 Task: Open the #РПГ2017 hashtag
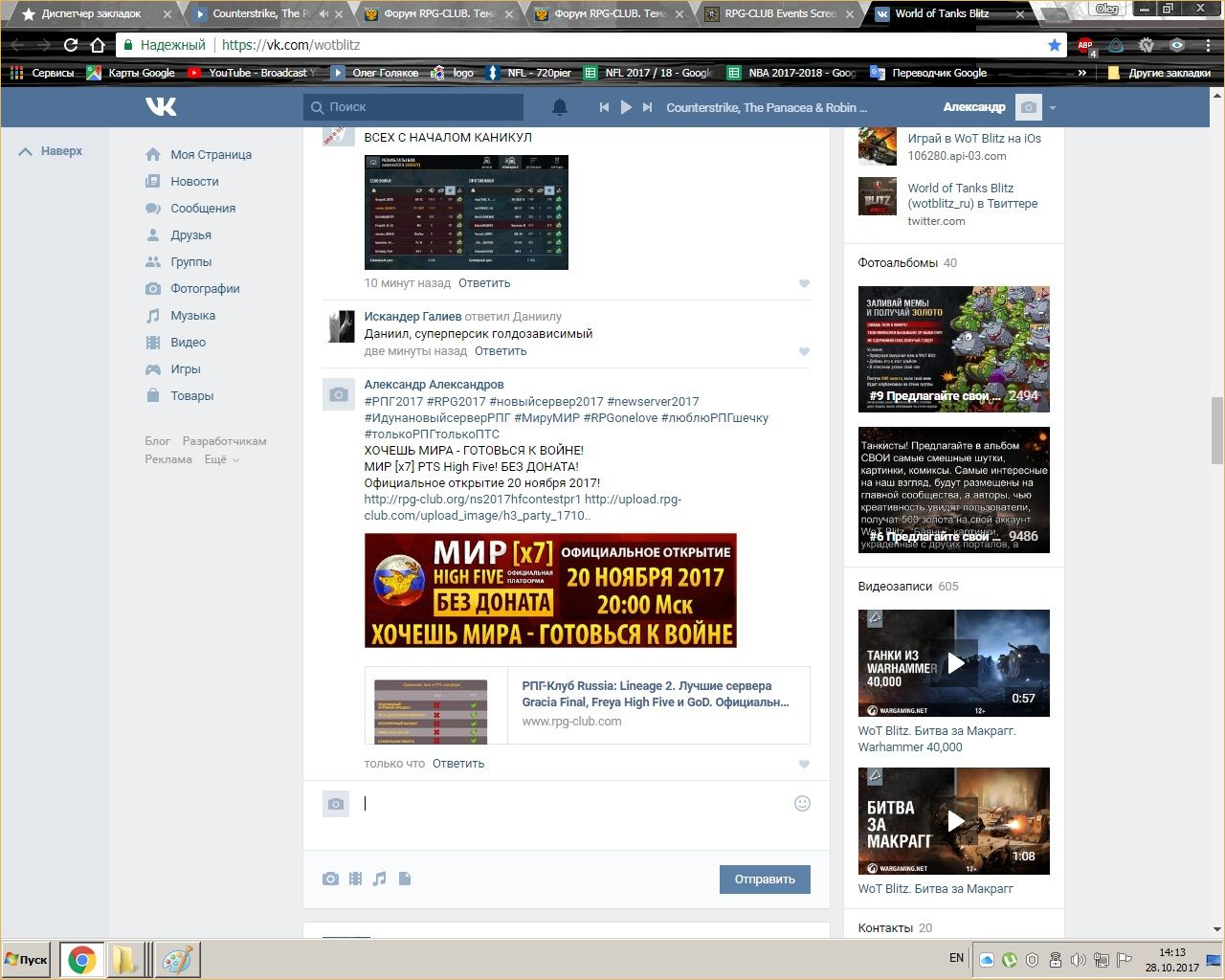(x=393, y=402)
